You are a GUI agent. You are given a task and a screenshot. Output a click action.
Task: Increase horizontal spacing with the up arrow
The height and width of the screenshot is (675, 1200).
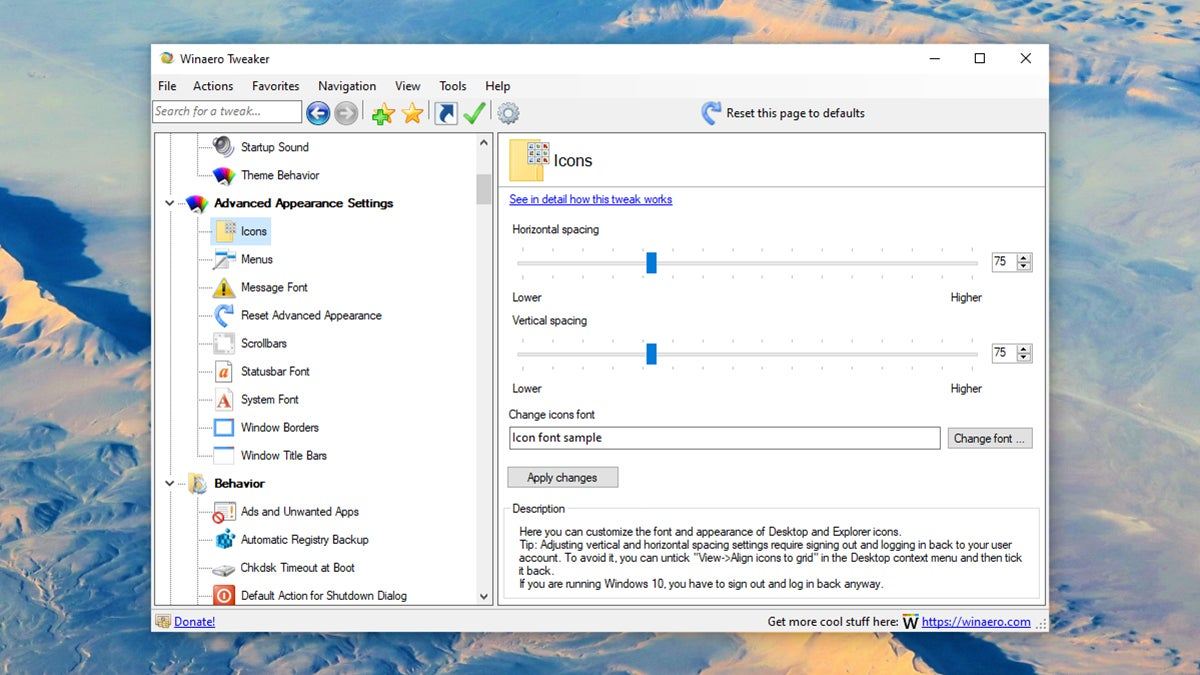[x=1024, y=258]
